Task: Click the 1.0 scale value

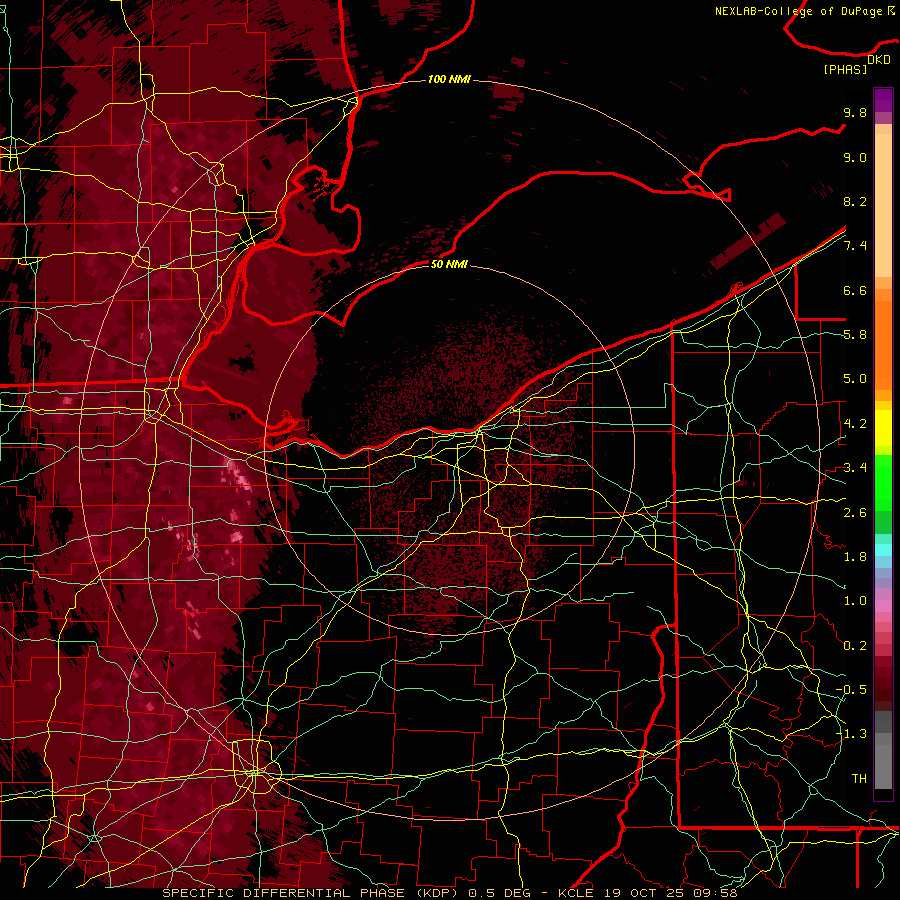Action: tap(855, 601)
